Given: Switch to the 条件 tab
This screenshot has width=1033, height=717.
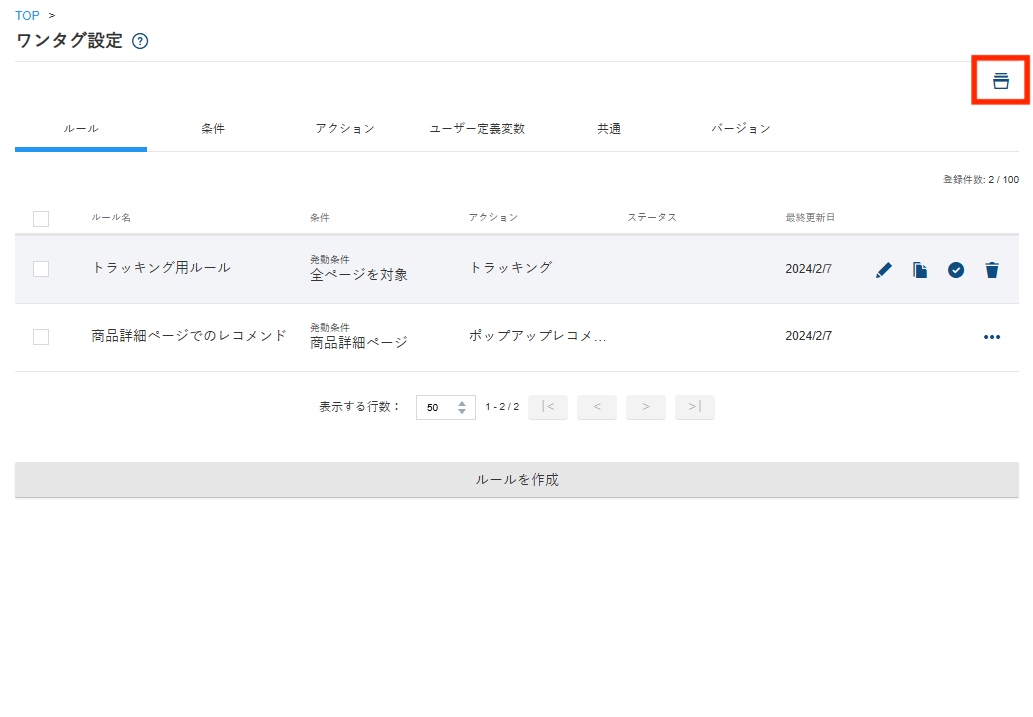Looking at the screenshot, I should point(213,129).
